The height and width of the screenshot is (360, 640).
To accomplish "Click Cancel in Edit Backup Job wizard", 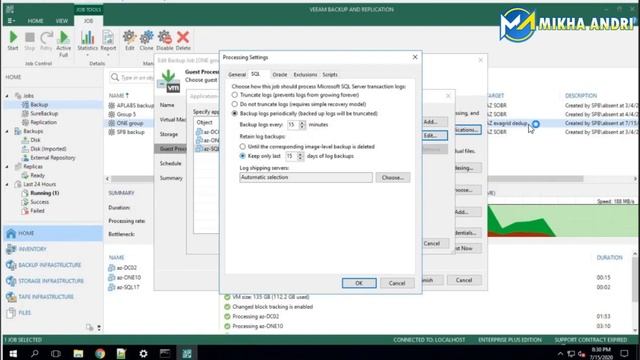I will tap(464, 280).
